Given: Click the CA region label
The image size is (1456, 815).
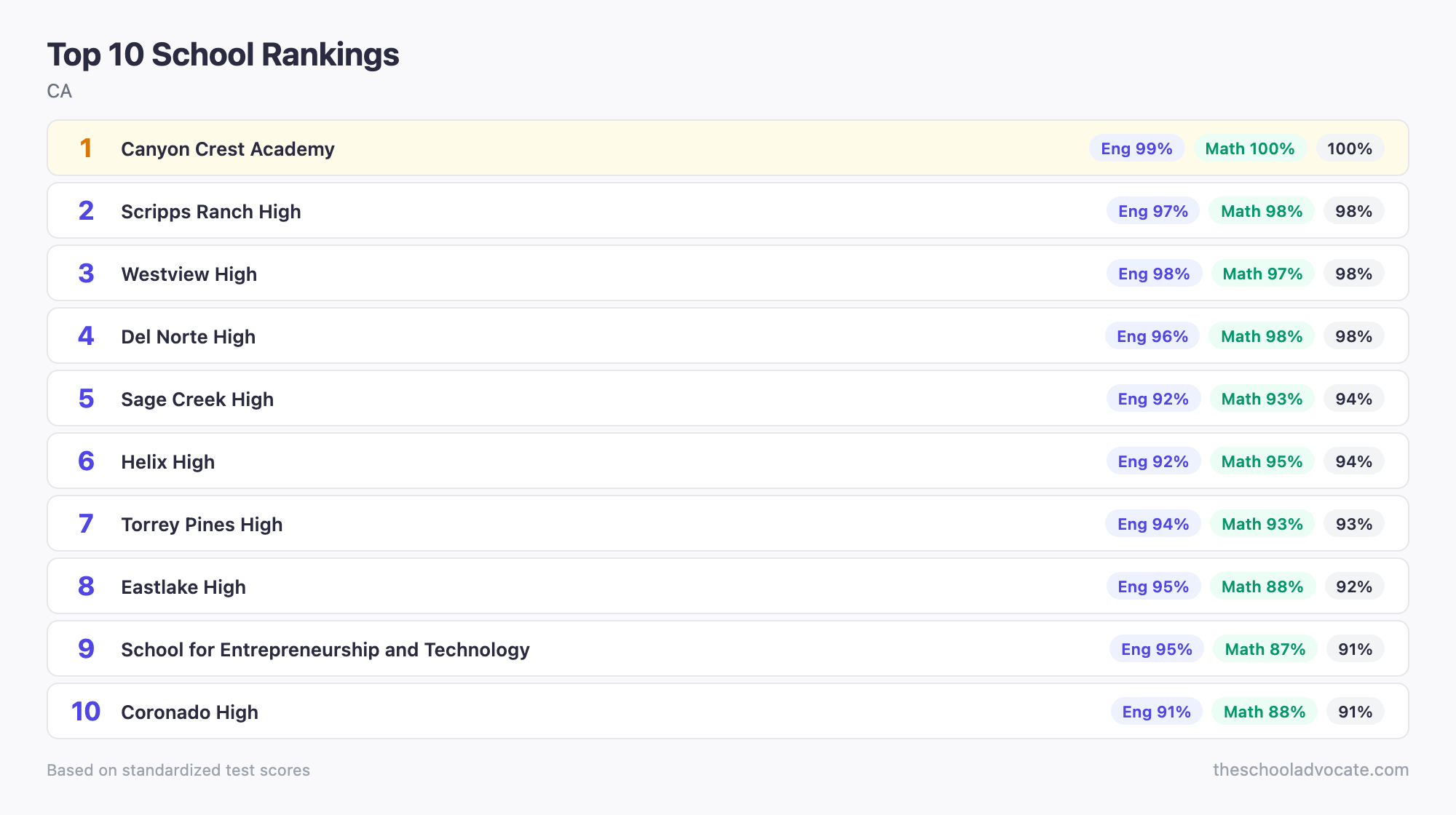Looking at the screenshot, I should [x=60, y=92].
